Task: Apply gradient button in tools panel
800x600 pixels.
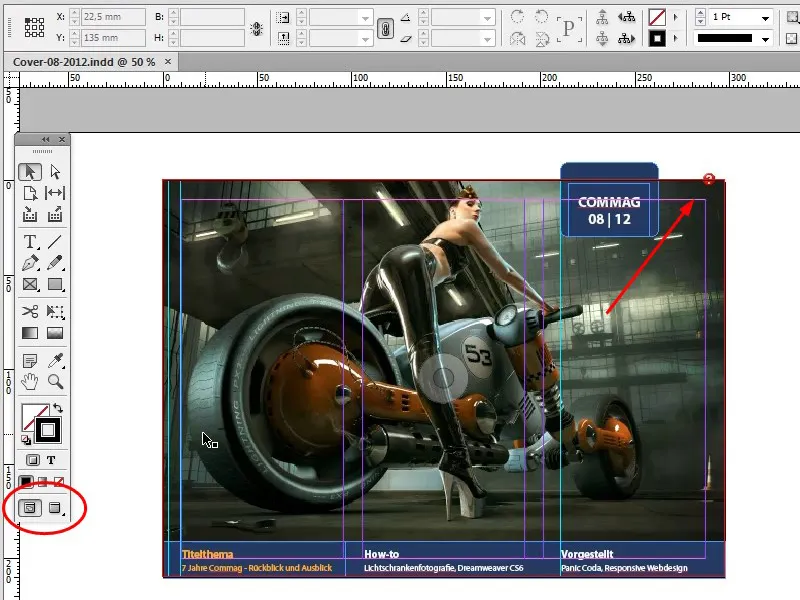Action: coord(42,481)
